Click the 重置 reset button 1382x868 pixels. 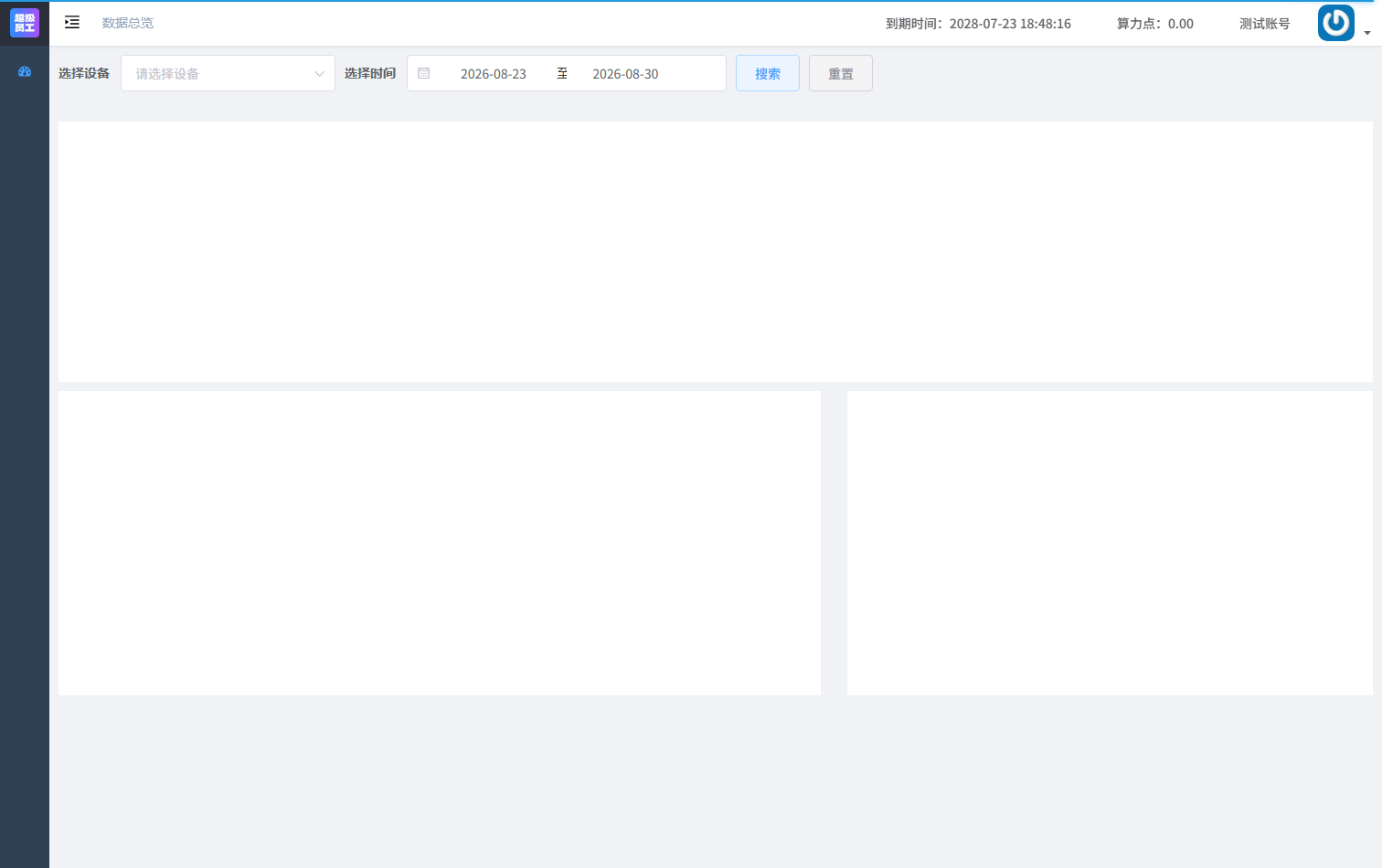841,73
